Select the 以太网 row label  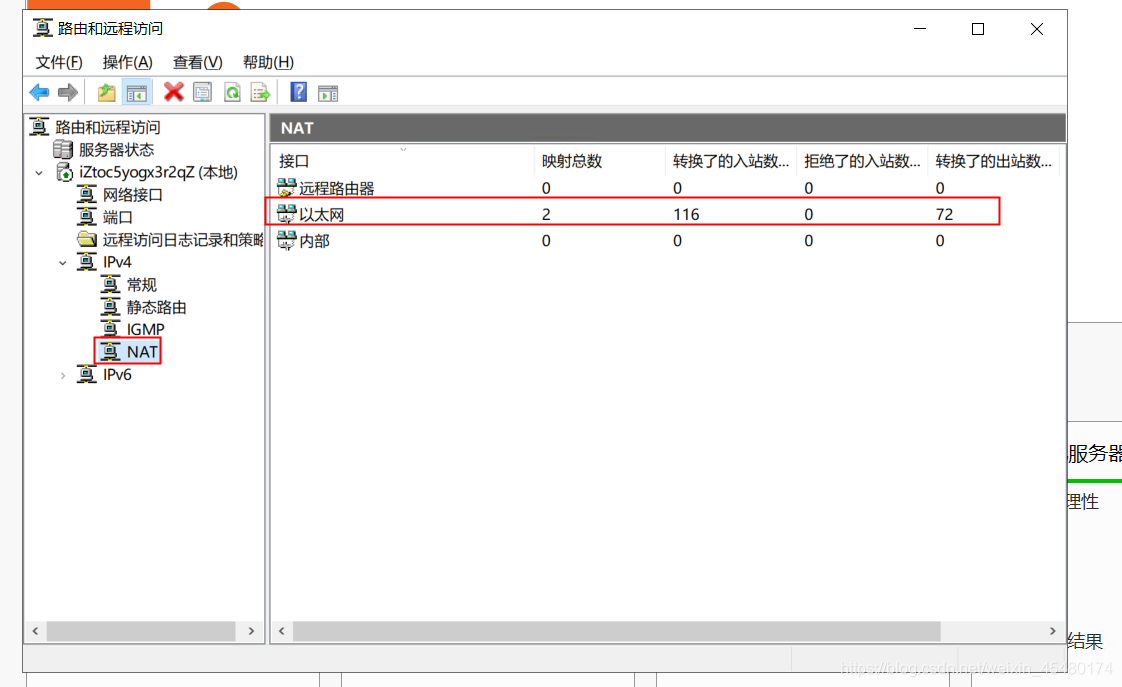(x=321, y=214)
